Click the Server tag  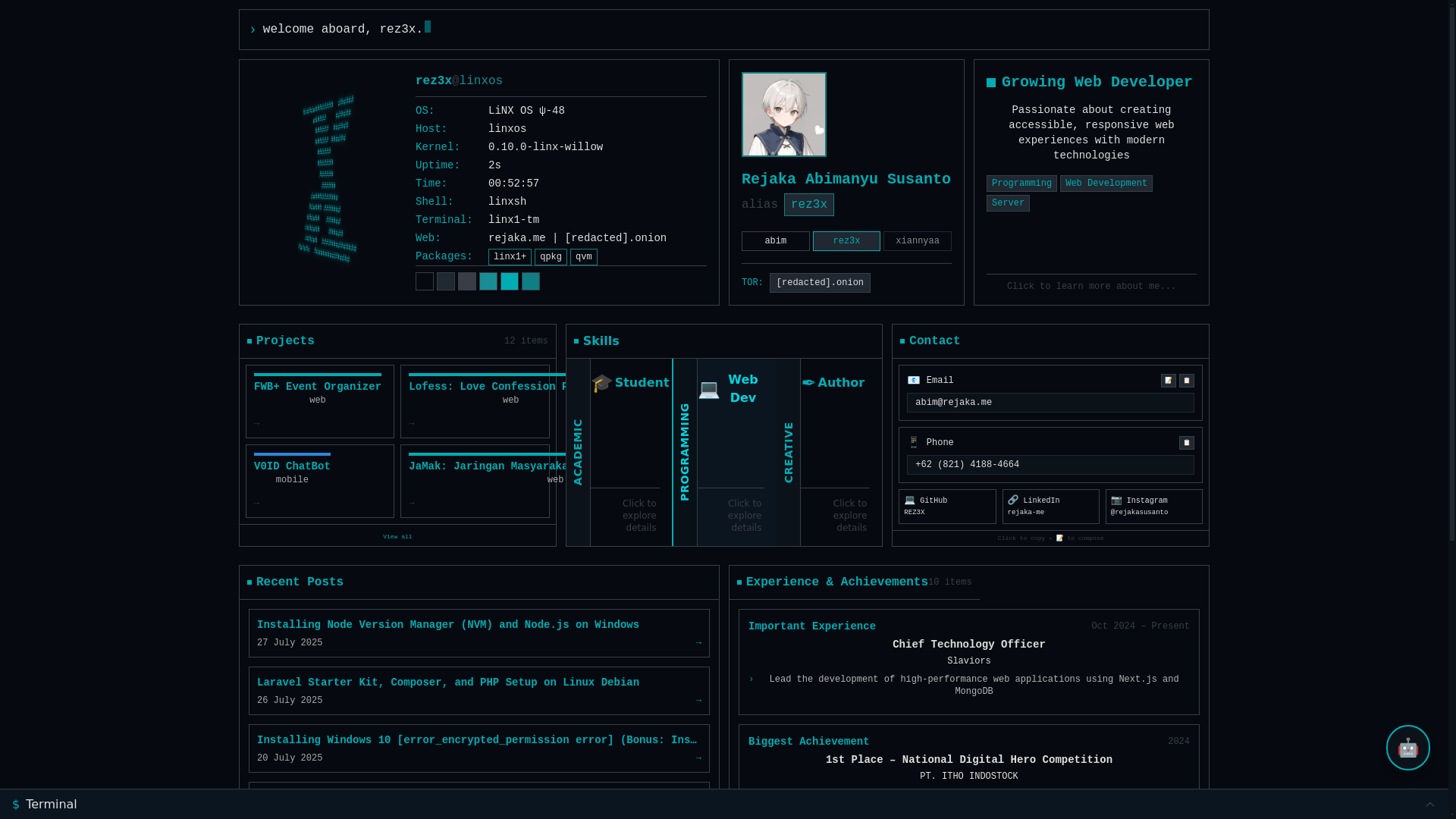click(1008, 203)
